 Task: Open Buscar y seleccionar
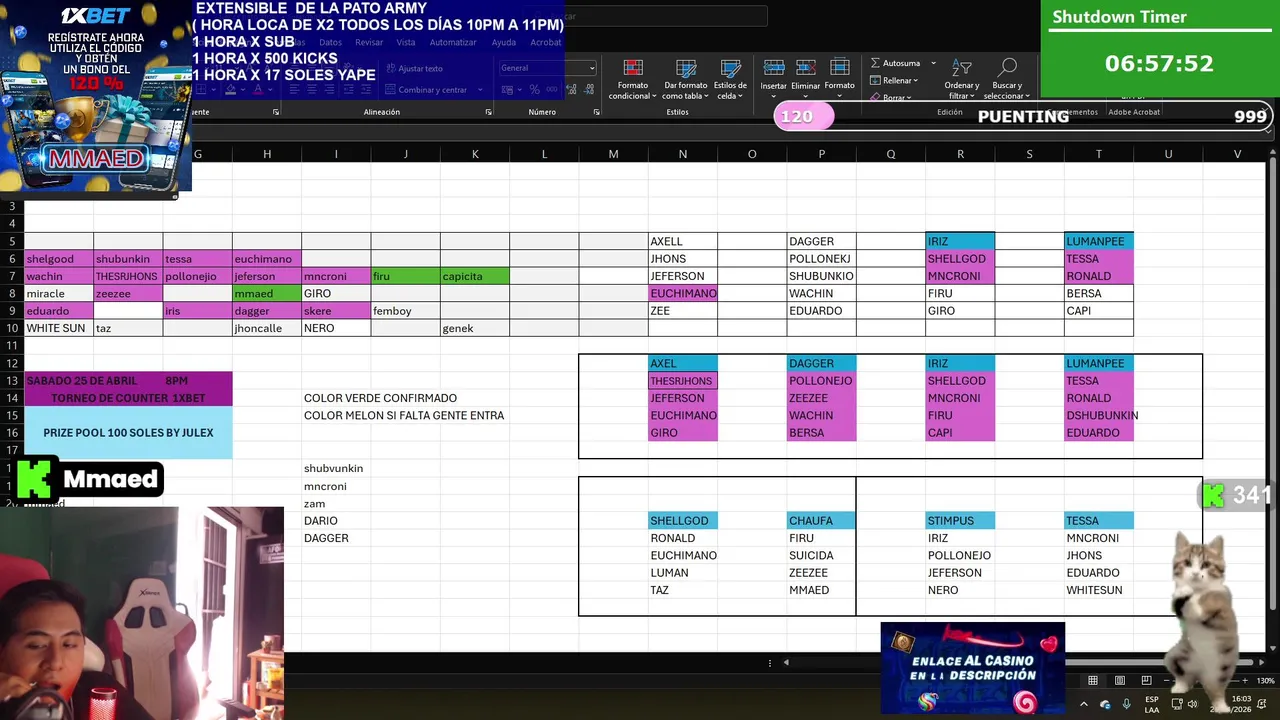(x=1007, y=79)
